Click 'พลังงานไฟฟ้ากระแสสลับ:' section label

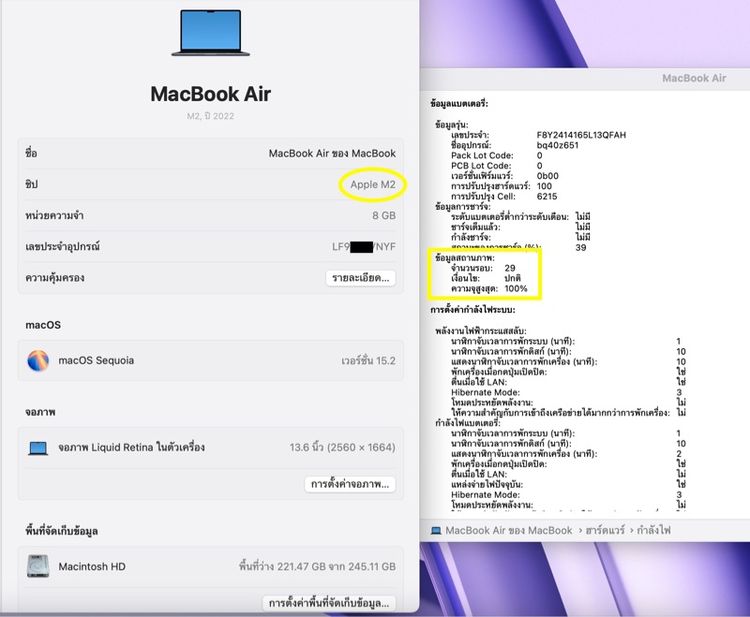click(x=481, y=331)
